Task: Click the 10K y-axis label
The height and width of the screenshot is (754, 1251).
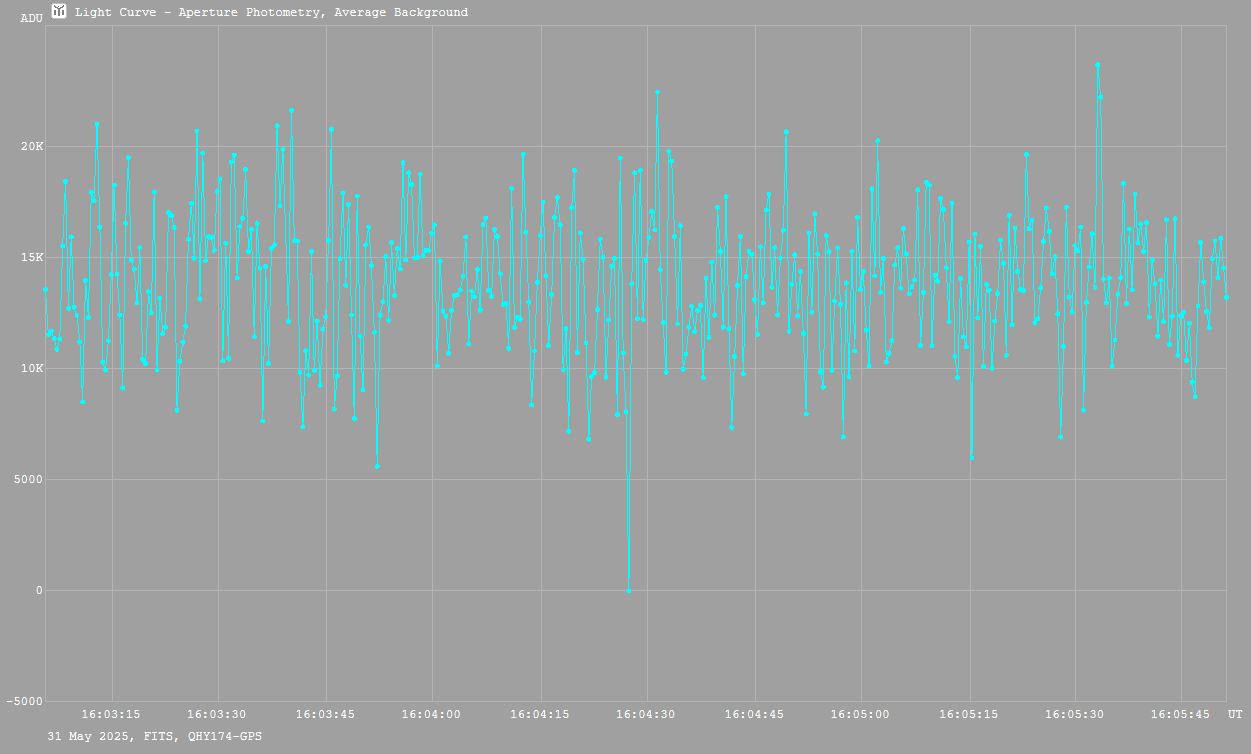Action: coord(32,369)
